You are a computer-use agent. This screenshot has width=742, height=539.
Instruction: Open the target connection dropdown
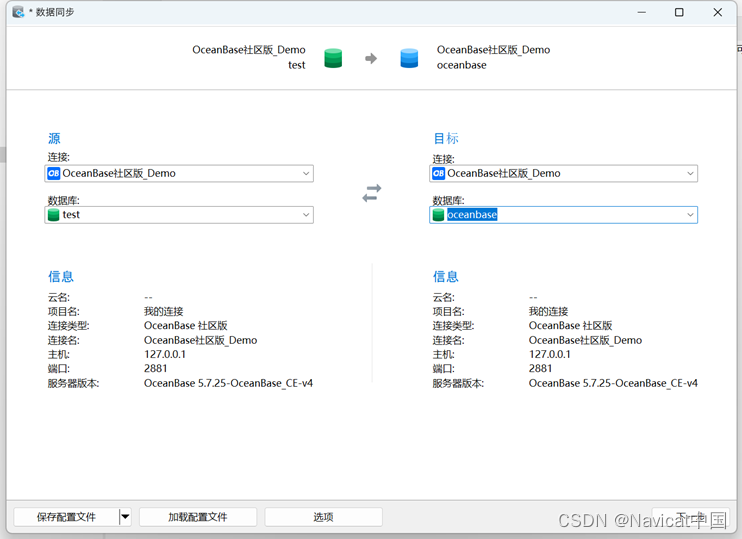690,174
